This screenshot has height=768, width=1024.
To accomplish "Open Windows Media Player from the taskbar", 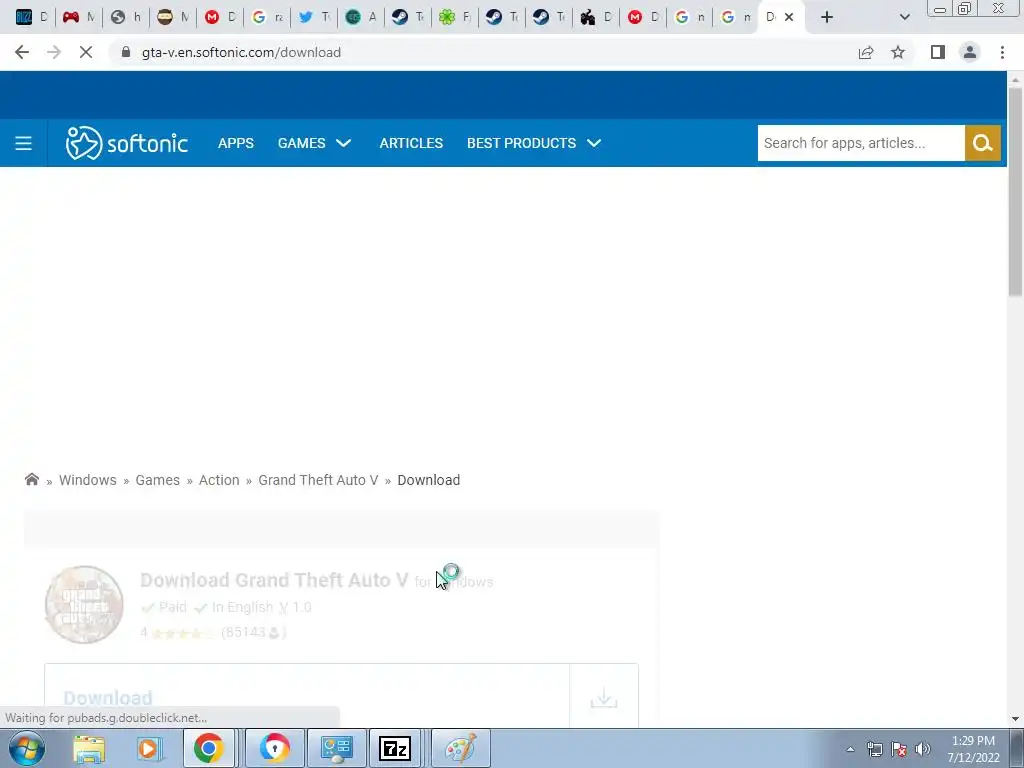I will (x=148, y=748).
